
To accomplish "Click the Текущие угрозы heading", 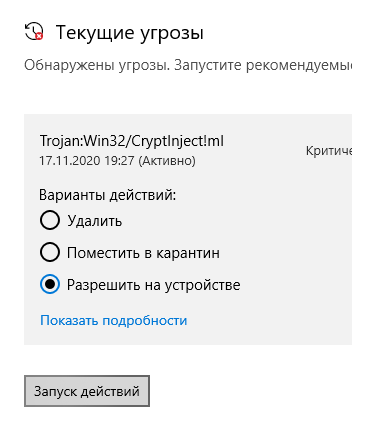I will [x=130, y=33].
